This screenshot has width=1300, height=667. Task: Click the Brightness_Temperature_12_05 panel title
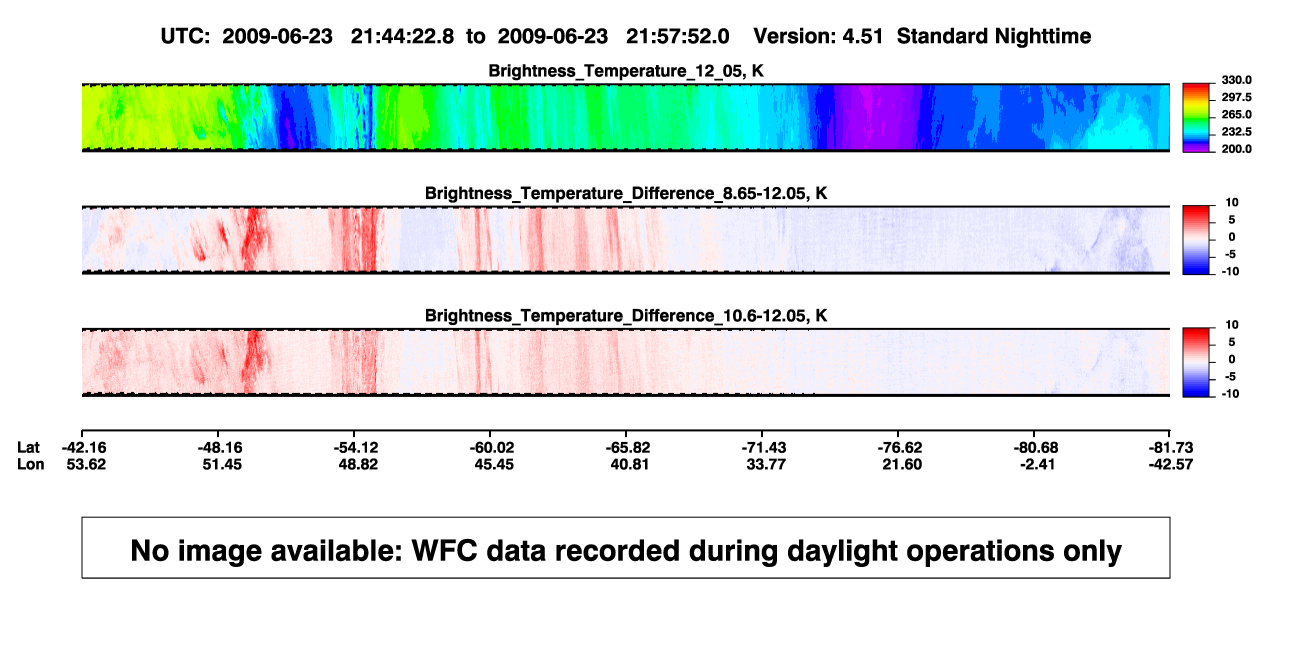[x=626, y=70]
